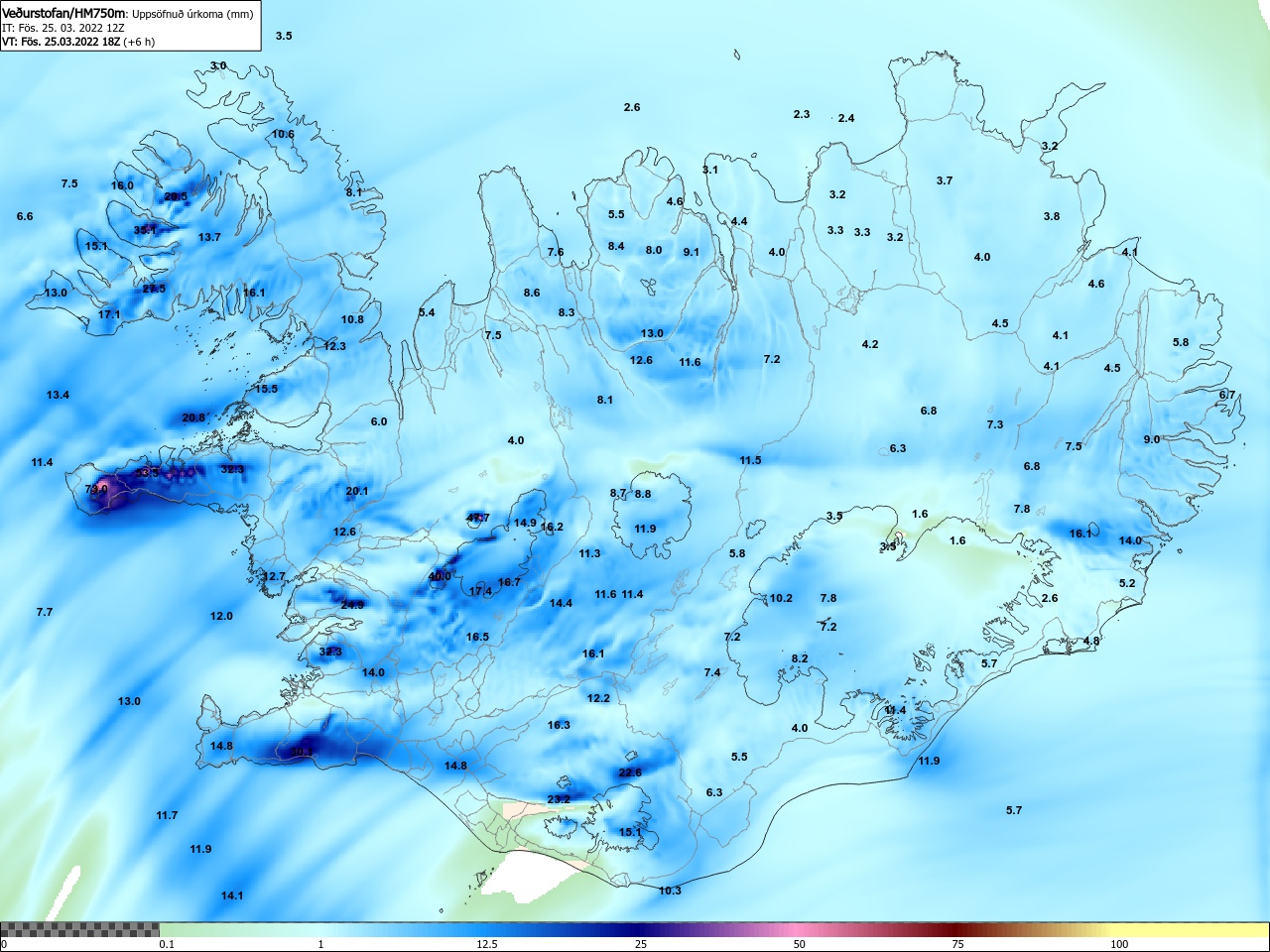The width and height of the screenshot is (1270, 952).
Task: Select the 'Uppsöfnuð úrkoma (mm)' label
Action: coord(193,14)
